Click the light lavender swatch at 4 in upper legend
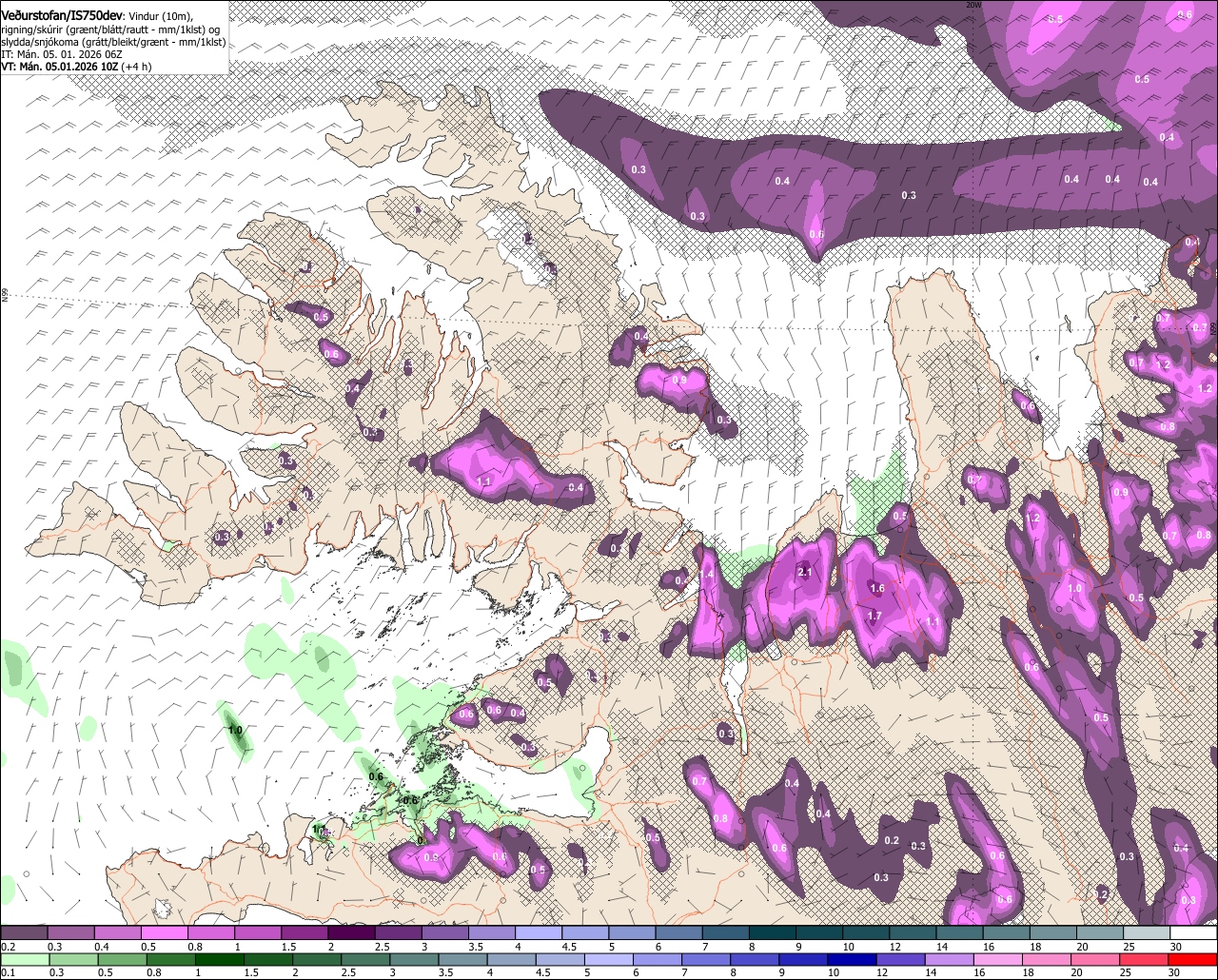This screenshot has height=980, width=1218. pos(538,932)
